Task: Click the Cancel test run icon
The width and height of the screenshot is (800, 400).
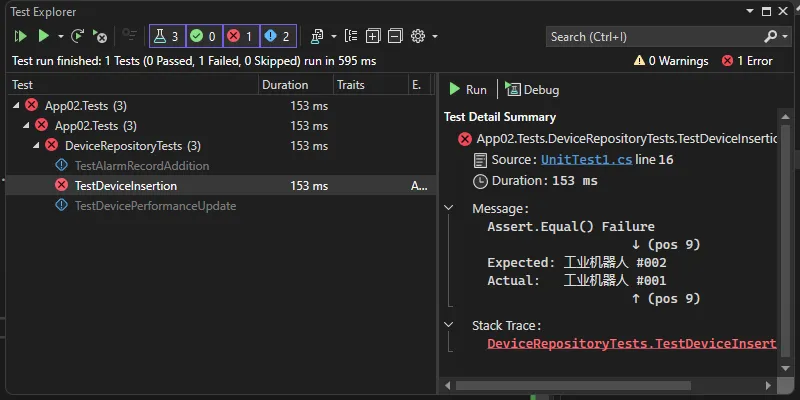Action: pyautogui.click(x=100, y=36)
